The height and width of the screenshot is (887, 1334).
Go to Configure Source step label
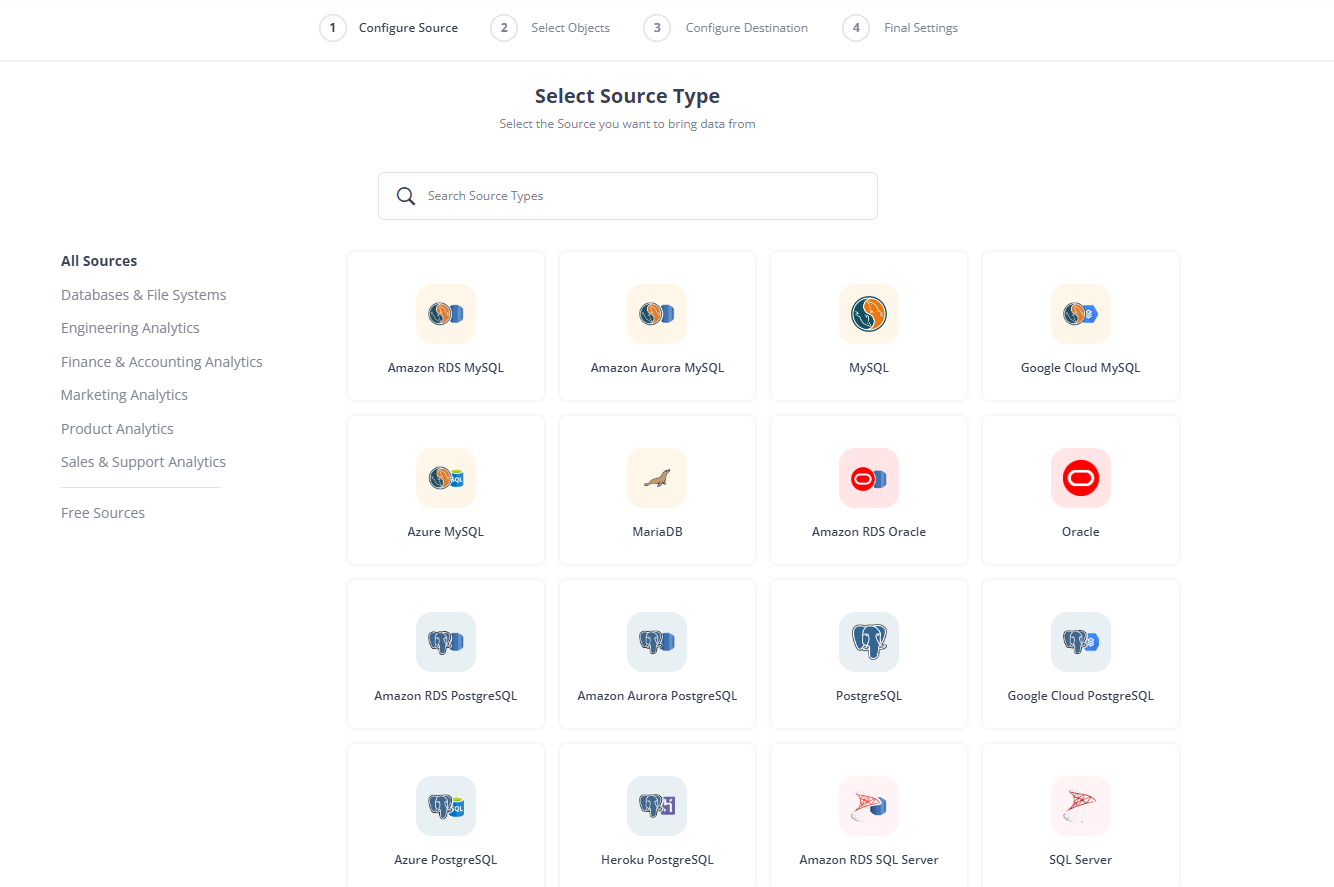[x=408, y=28]
